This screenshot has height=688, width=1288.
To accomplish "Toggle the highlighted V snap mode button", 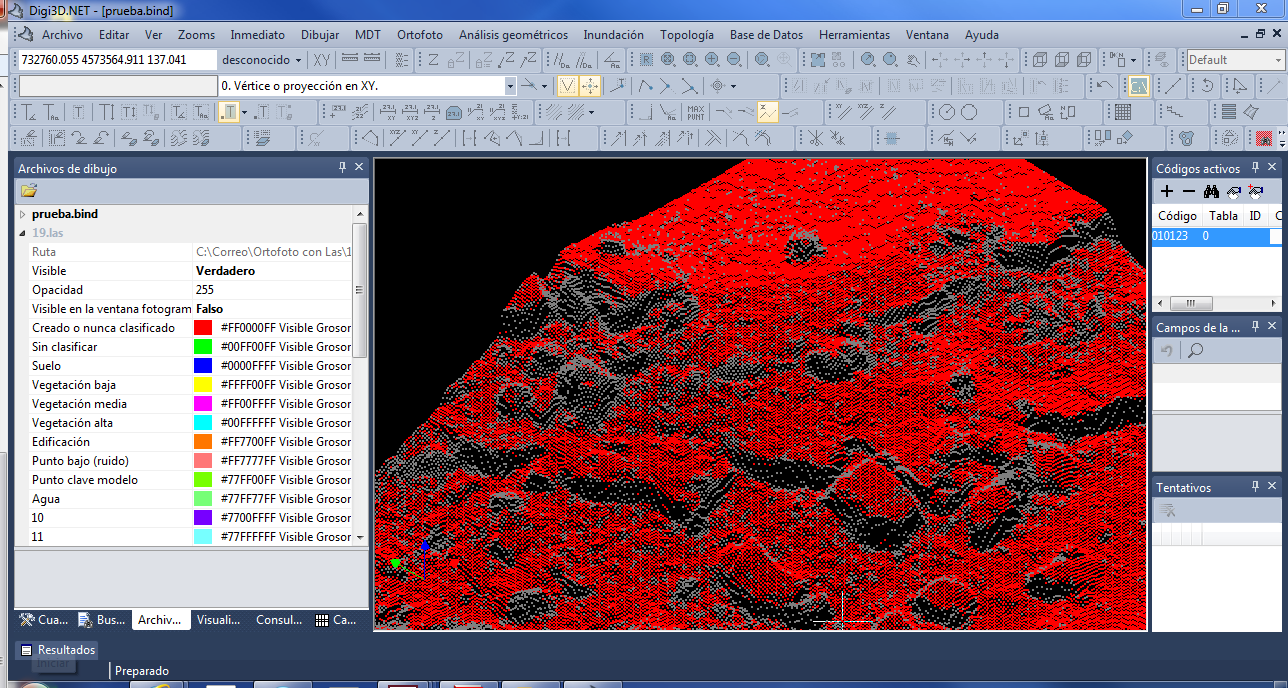I will pos(567,86).
